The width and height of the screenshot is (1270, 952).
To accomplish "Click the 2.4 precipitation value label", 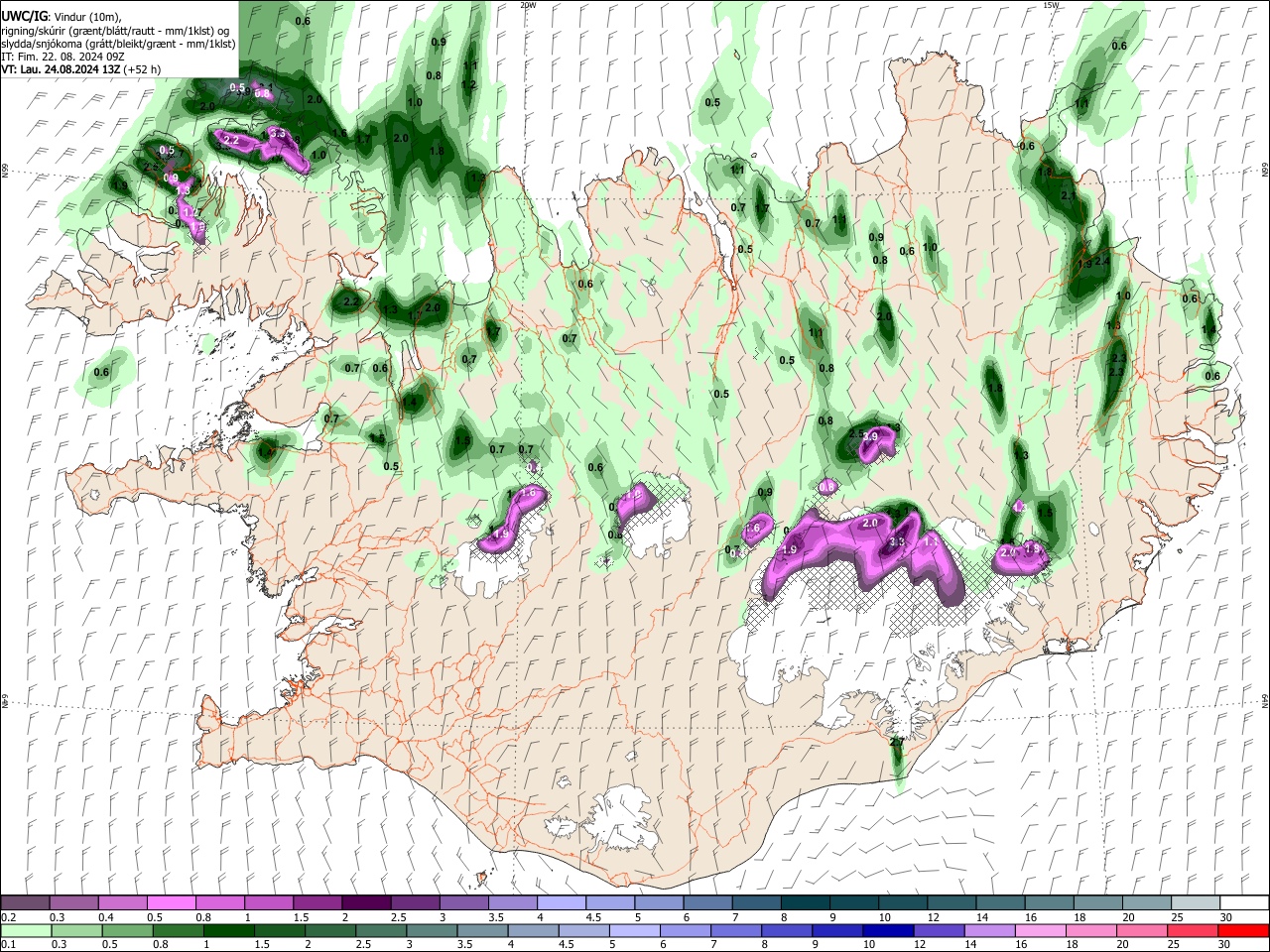I will [1102, 261].
